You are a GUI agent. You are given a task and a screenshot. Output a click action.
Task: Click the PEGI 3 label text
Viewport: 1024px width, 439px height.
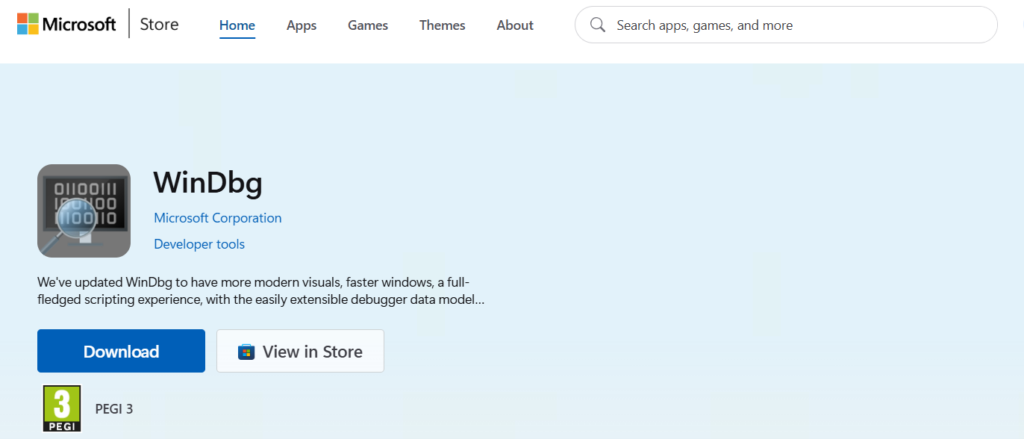pyautogui.click(x=114, y=409)
